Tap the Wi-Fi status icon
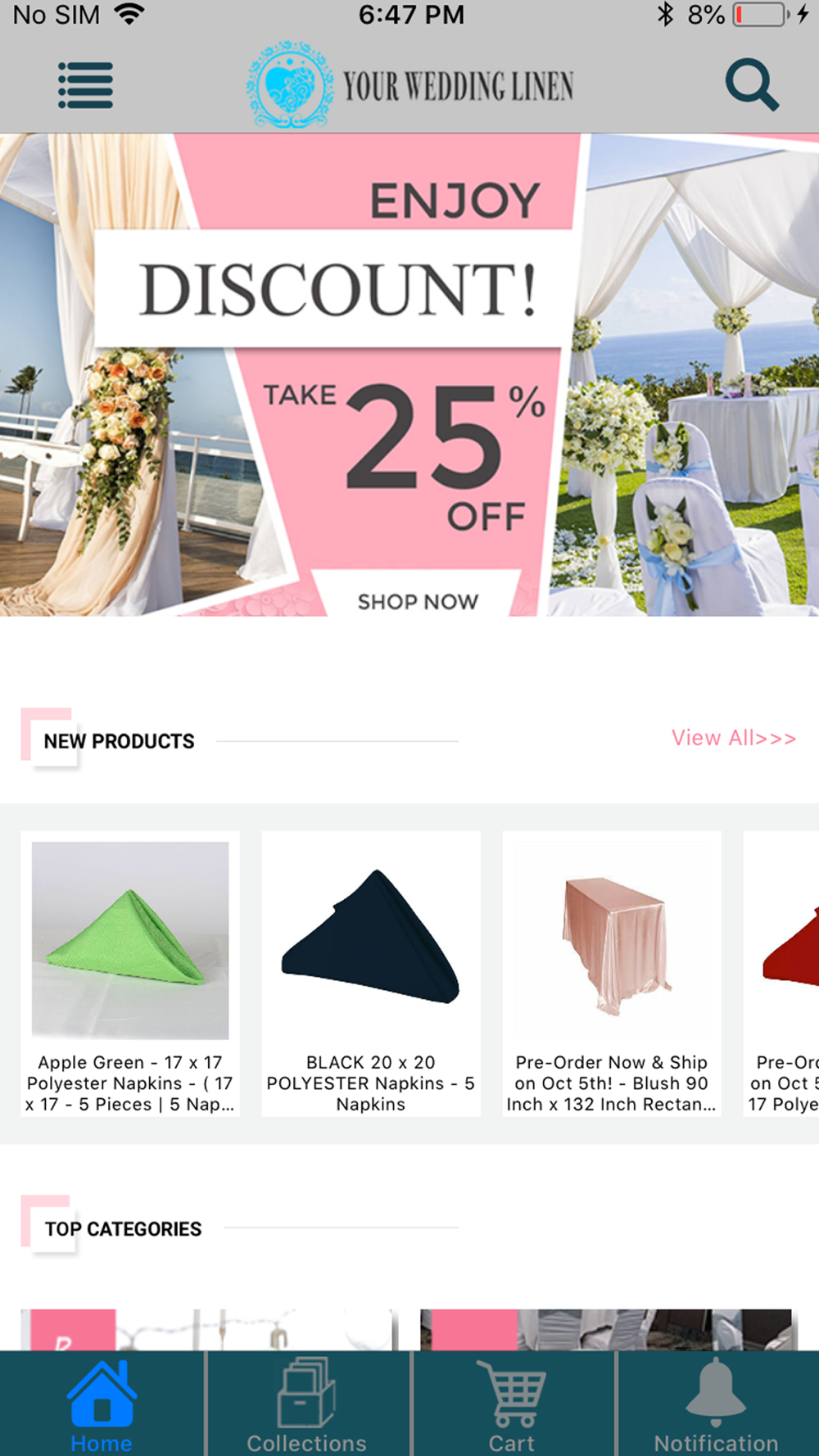This screenshot has width=819, height=1456. [129, 14]
